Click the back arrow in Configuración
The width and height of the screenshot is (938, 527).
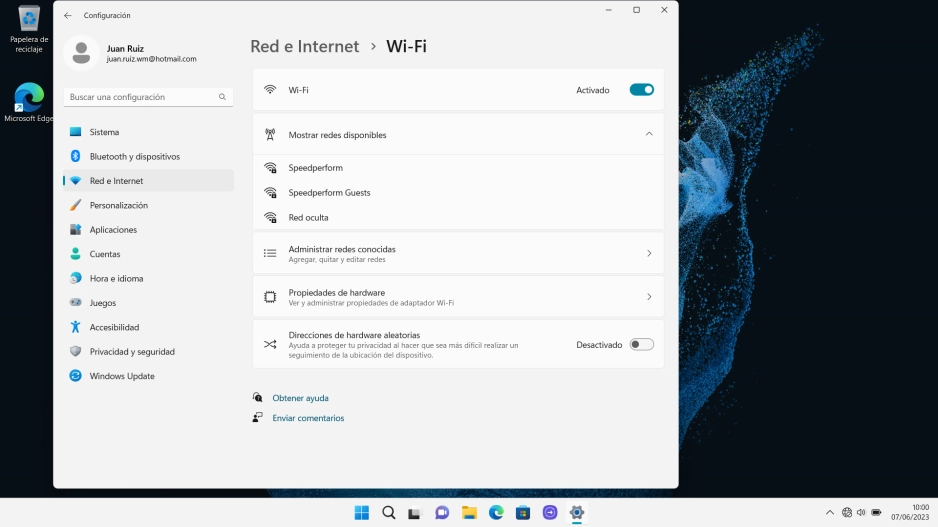point(68,16)
